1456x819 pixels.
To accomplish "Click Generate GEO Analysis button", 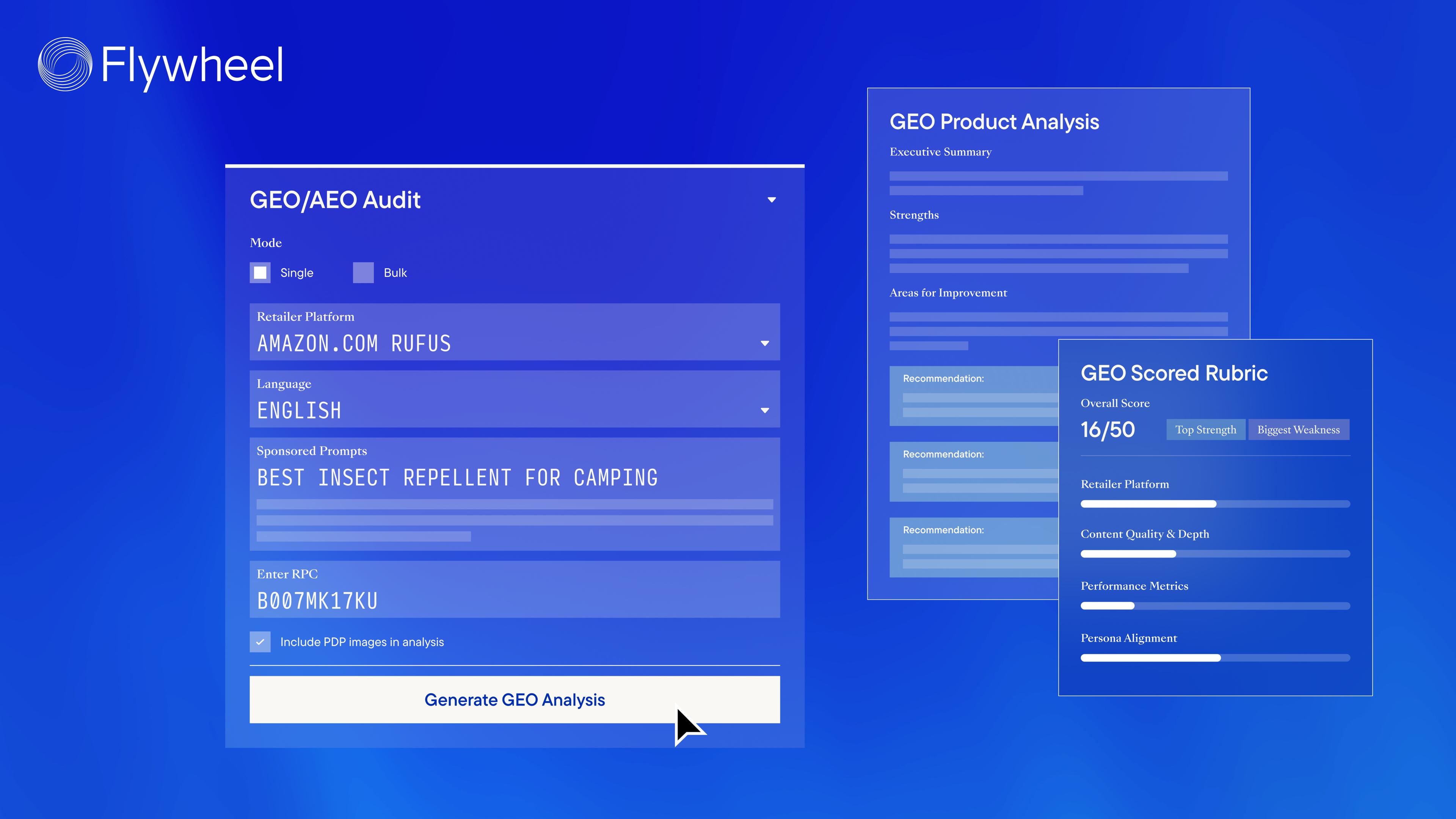I will click(x=515, y=700).
